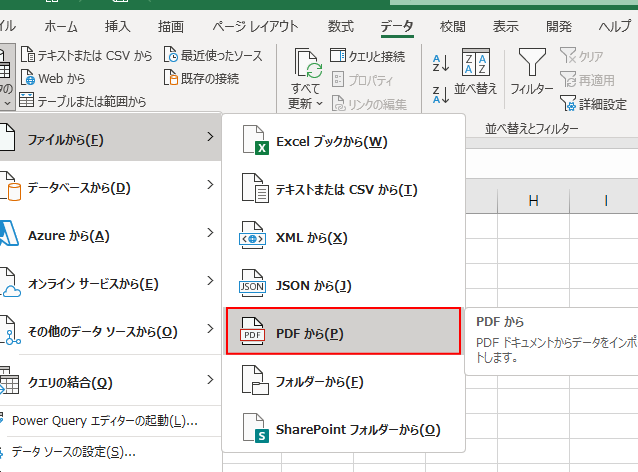Expand クエリの結合 submenu arrow
638x472 pixels.
210,380
